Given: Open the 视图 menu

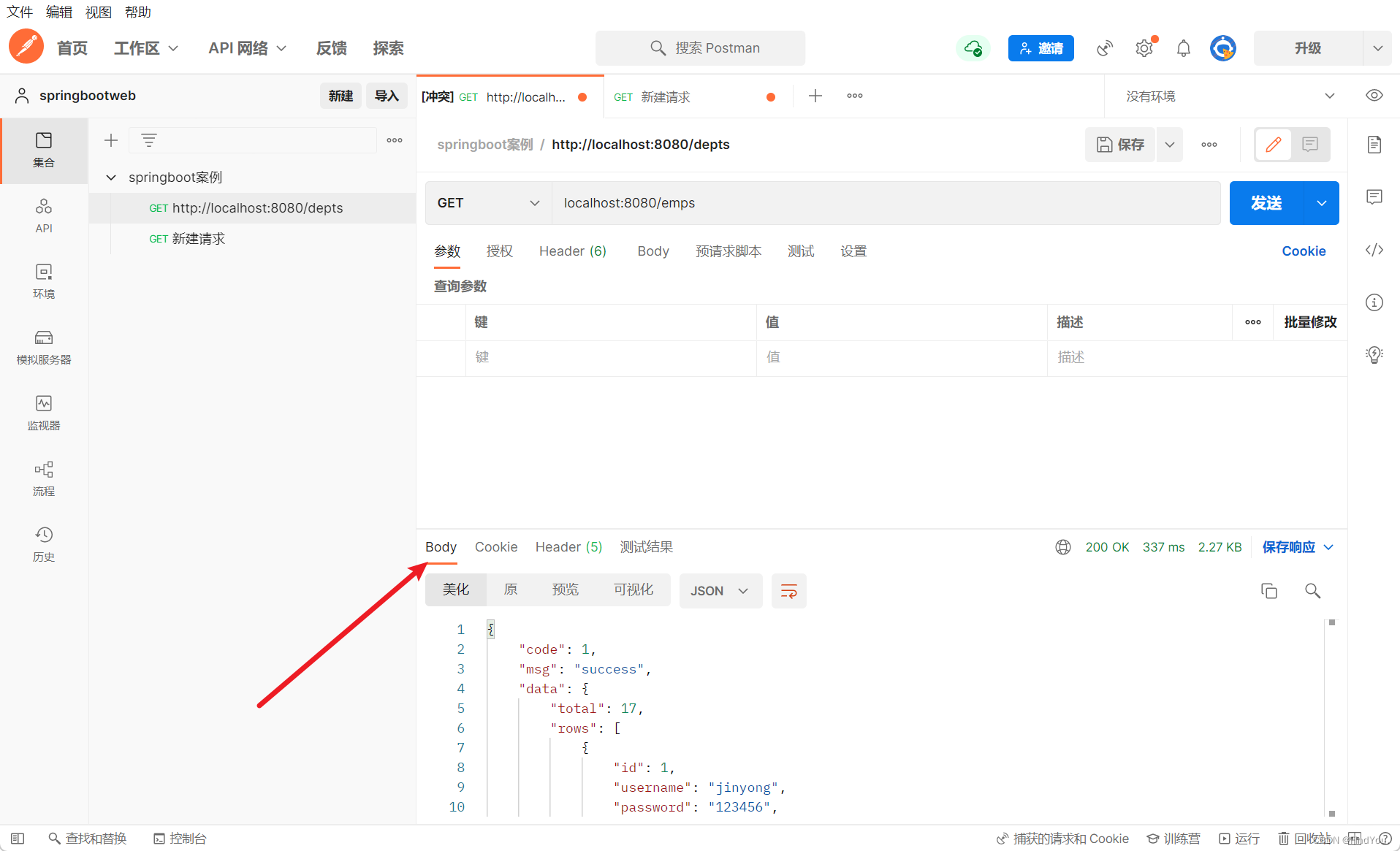Looking at the screenshot, I should point(99,12).
